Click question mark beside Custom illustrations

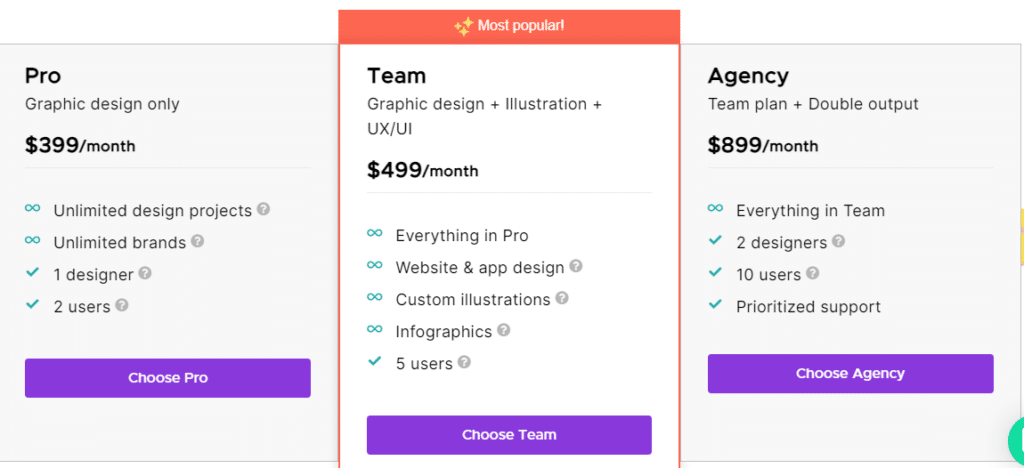(562, 298)
